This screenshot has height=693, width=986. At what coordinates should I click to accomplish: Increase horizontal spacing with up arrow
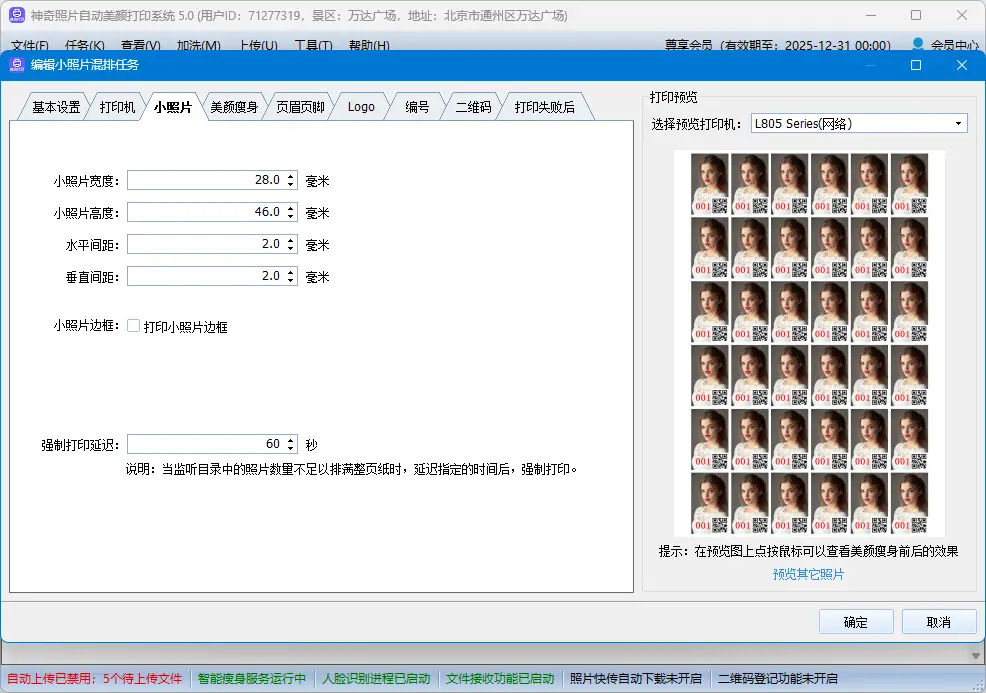pyautogui.click(x=291, y=241)
